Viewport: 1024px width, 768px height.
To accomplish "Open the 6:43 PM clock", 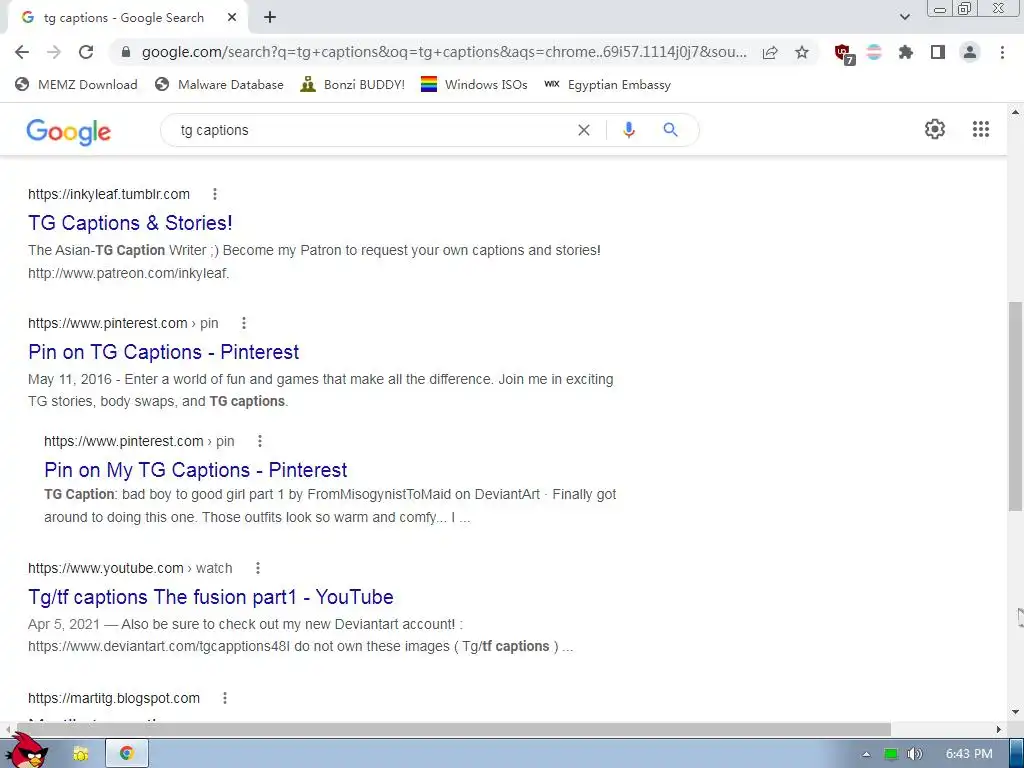I will pyautogui.click(x=968, y=754).
